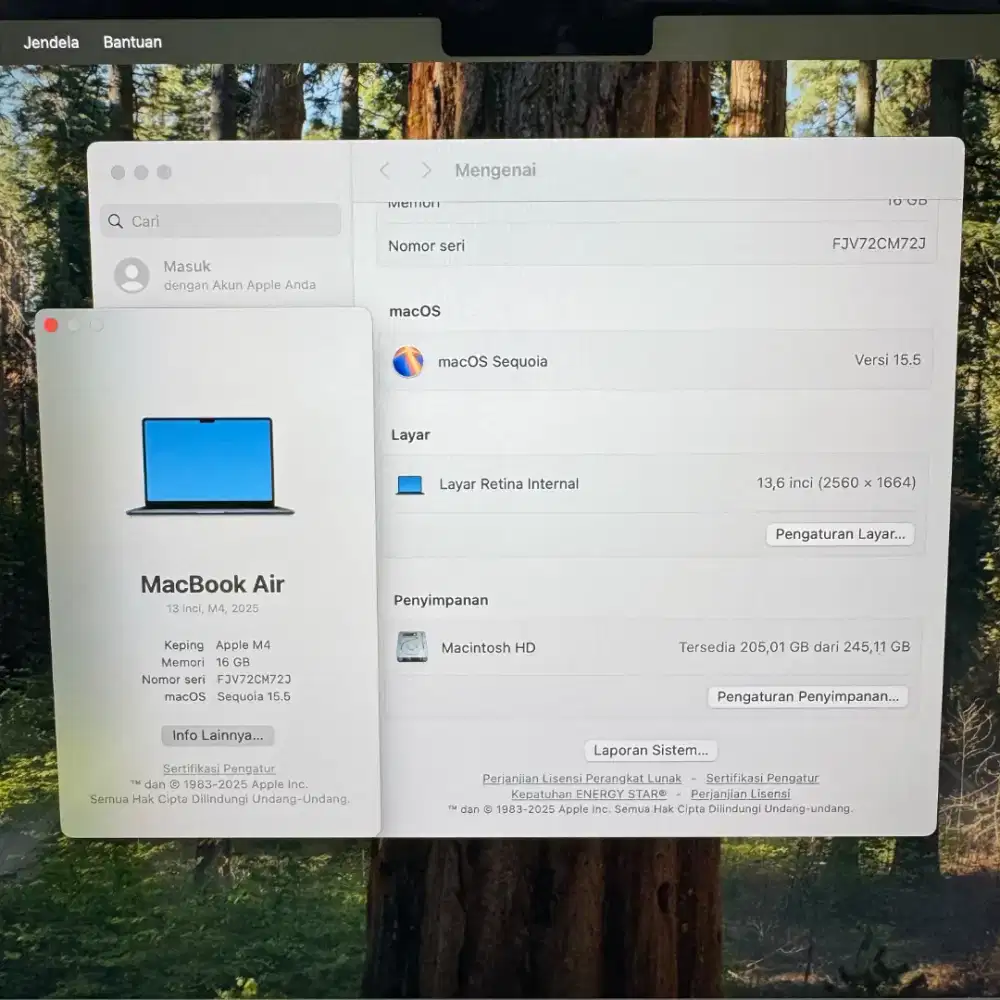Select Masuk dengan Akun Apple Anda

215,275
